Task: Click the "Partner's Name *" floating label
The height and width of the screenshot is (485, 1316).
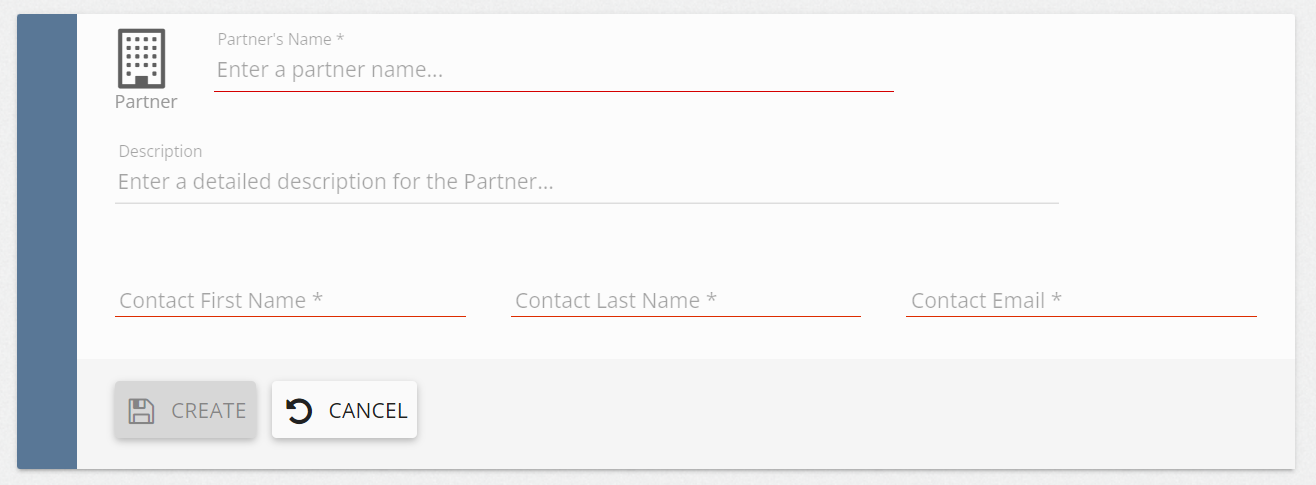Action: click(281, 39)
